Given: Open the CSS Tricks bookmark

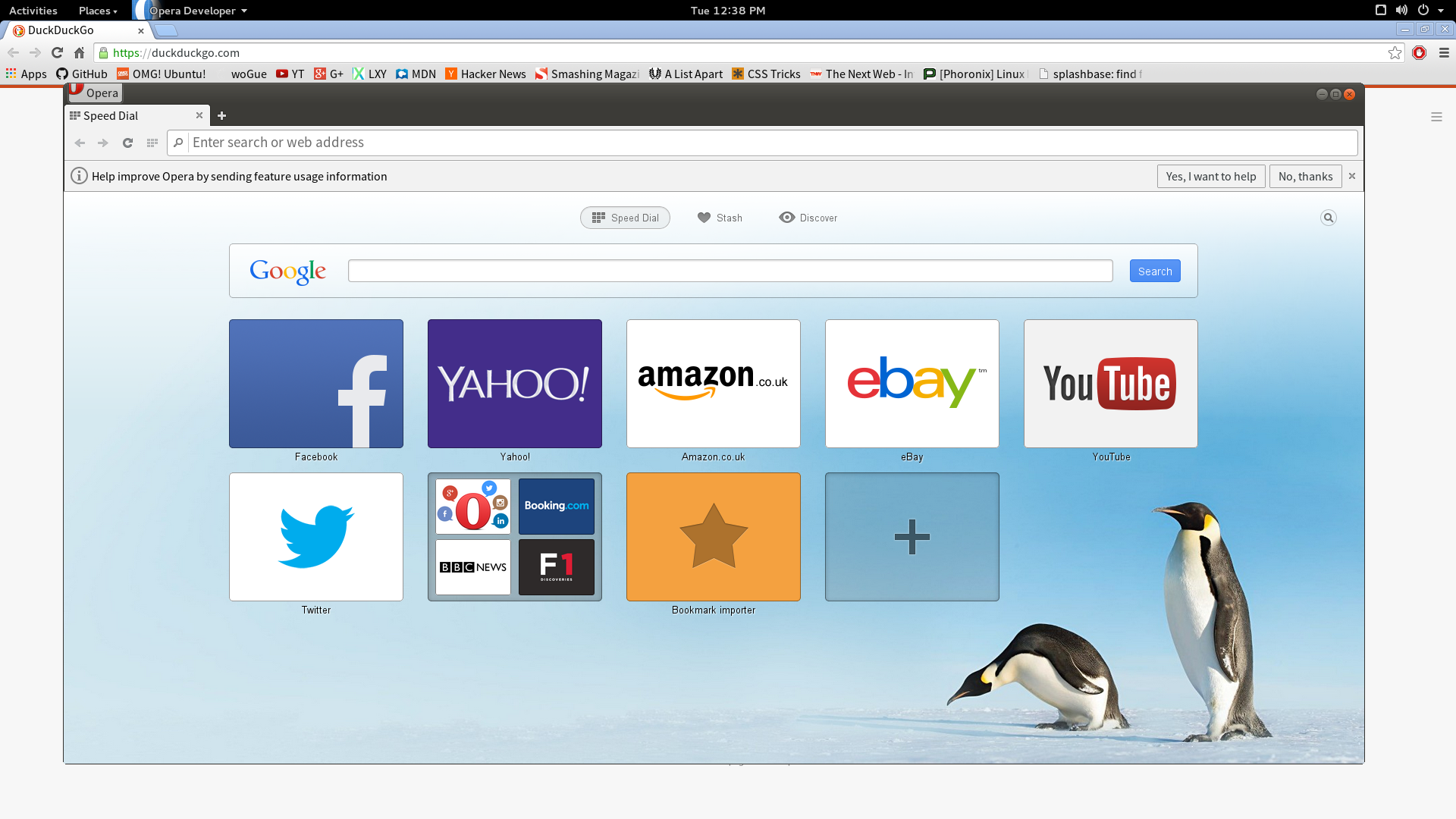Looking at the screenshot, I should point(766,74).
